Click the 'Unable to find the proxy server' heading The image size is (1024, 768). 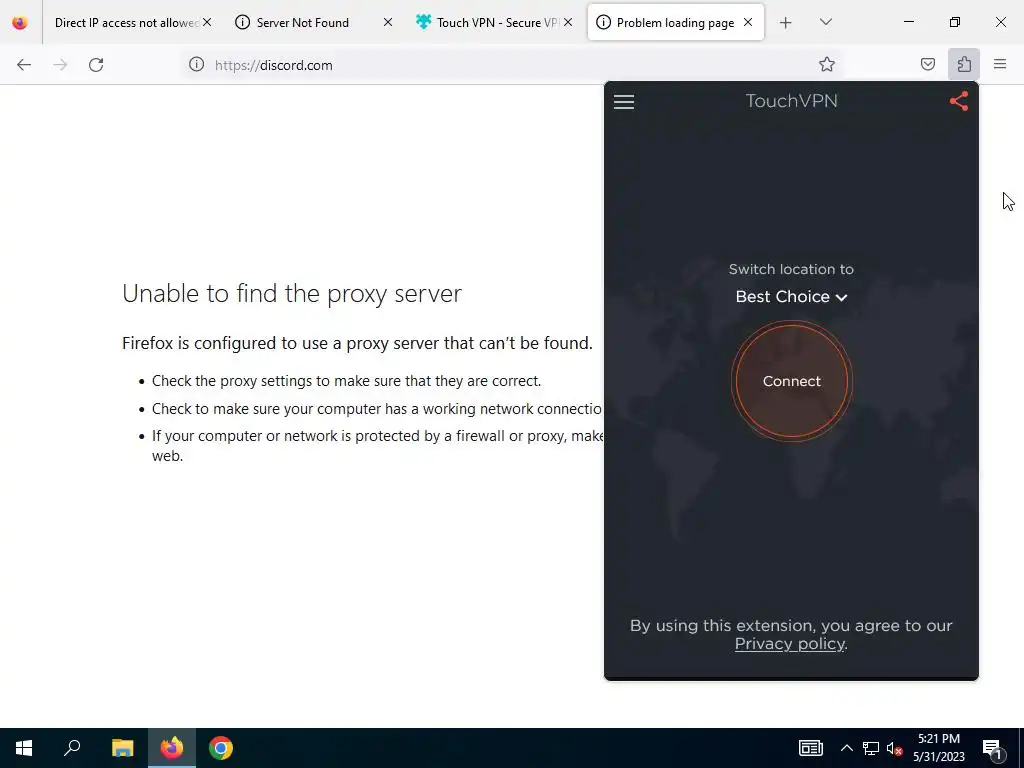(x=292, y=294)
